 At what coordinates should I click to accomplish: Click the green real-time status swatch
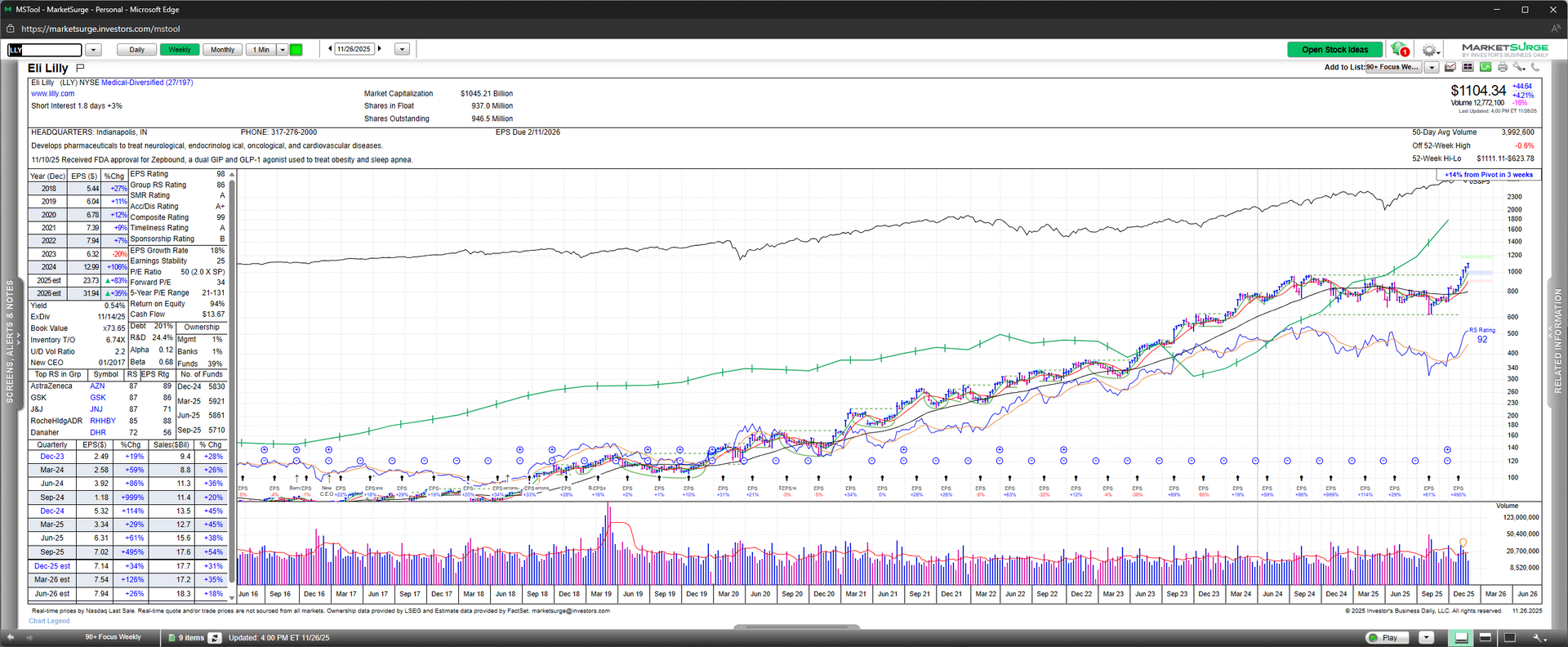(x=296, y=50)
